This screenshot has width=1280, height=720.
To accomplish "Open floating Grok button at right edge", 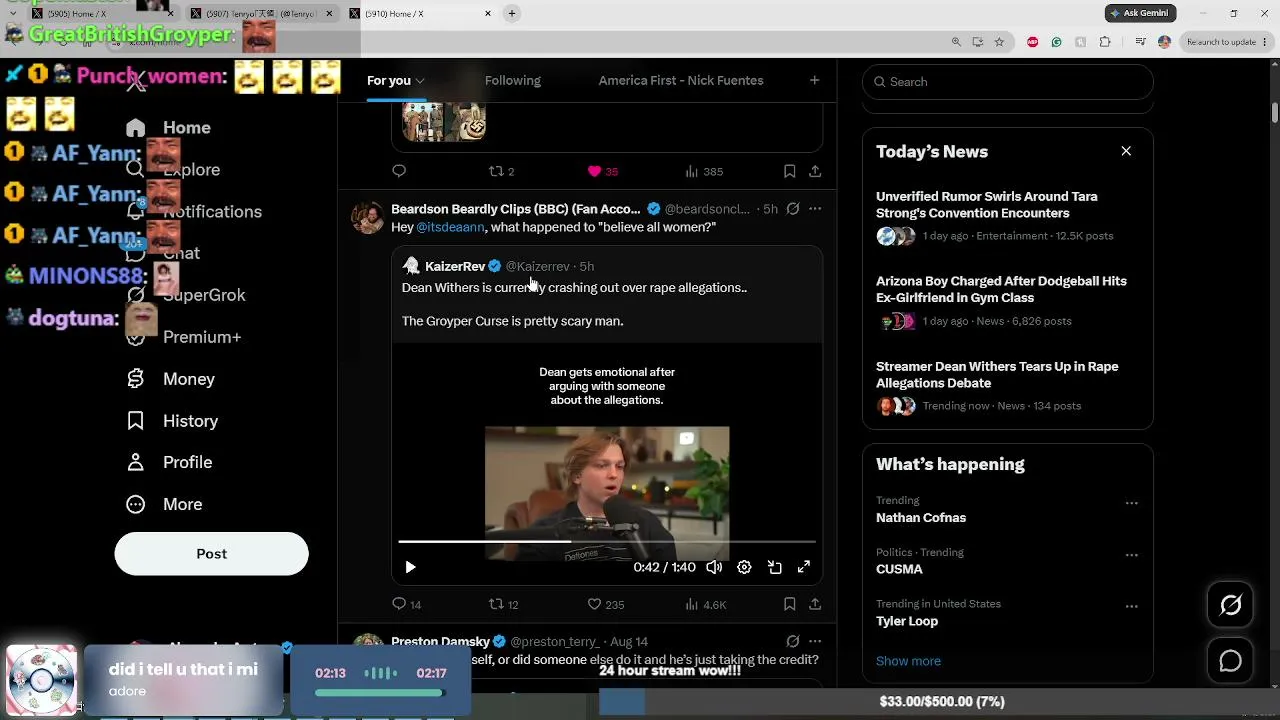I will coord(1231,605).
